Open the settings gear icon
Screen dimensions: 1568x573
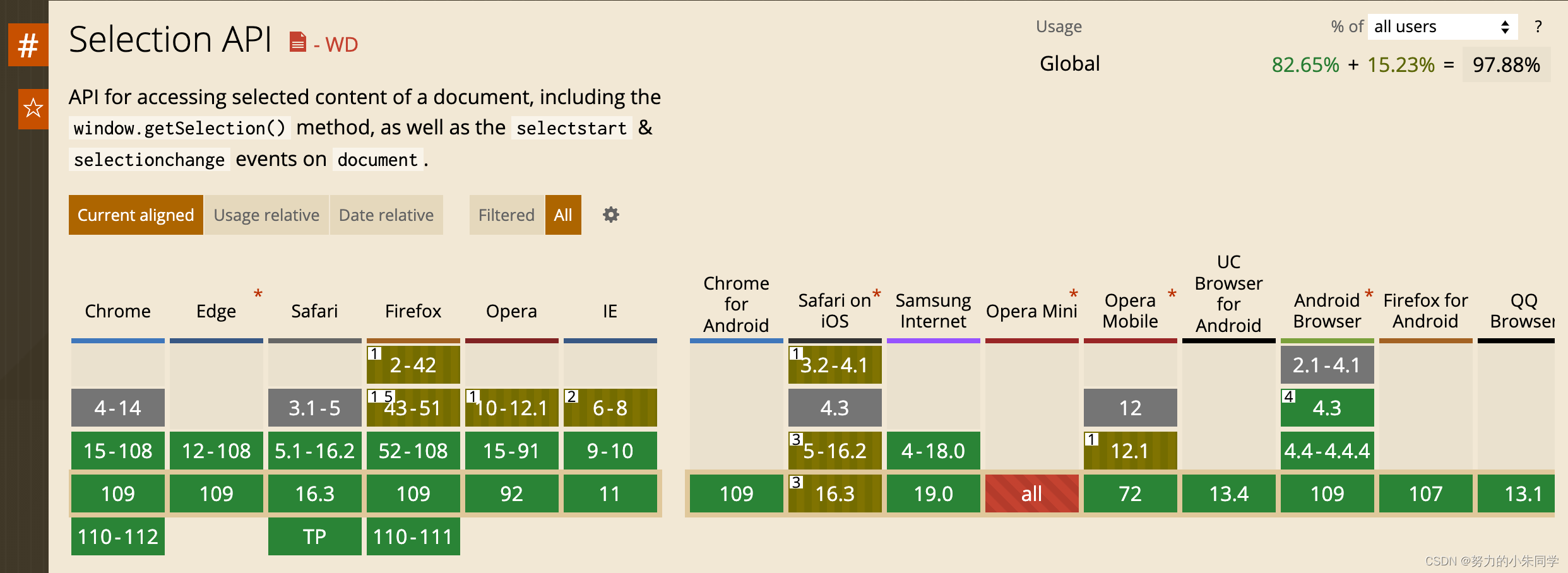coord(610,215)
